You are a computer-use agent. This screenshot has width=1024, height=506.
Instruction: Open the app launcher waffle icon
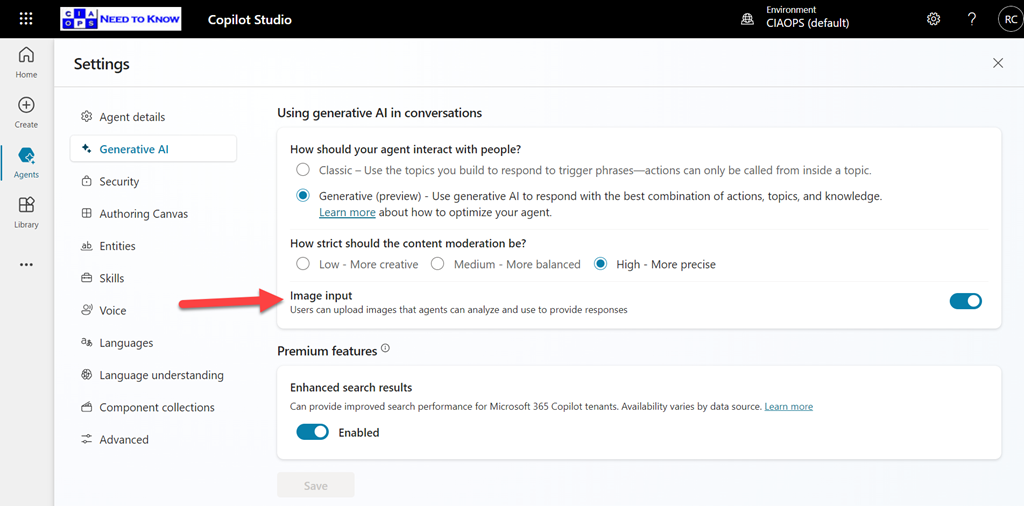26,19
